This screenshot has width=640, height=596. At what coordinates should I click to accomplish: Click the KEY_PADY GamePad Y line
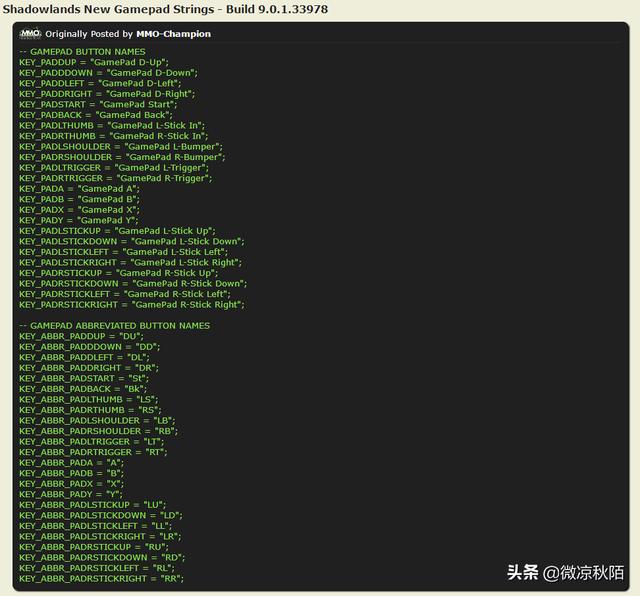click(x=79, y=220)
